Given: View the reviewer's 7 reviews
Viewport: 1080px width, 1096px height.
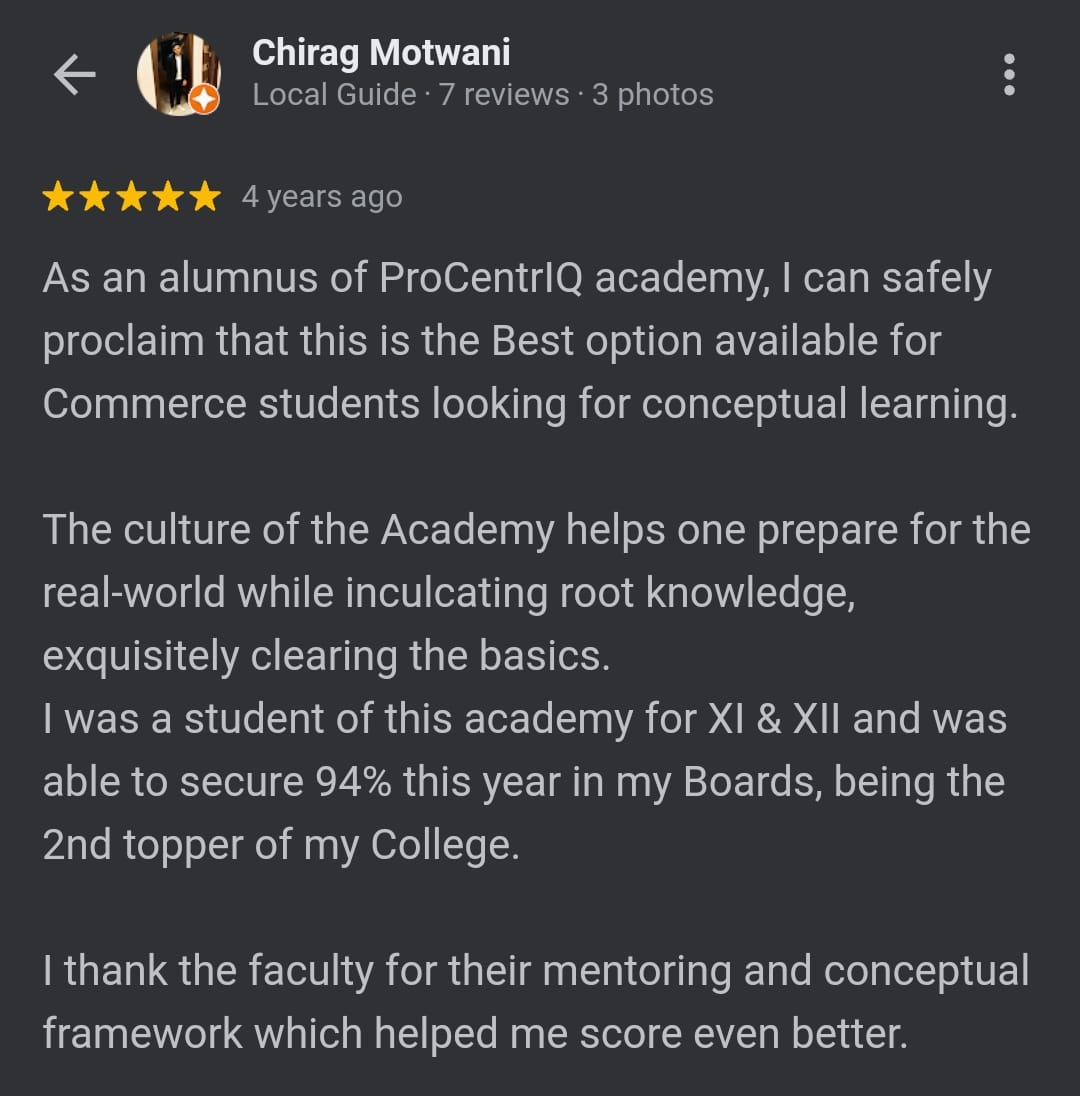Looking at the screenshot, I should (x=504, y=95).
